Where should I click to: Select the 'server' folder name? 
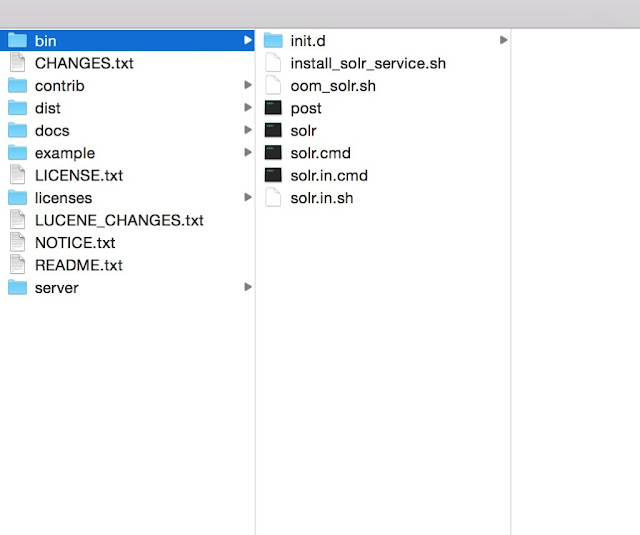point(57,288)
